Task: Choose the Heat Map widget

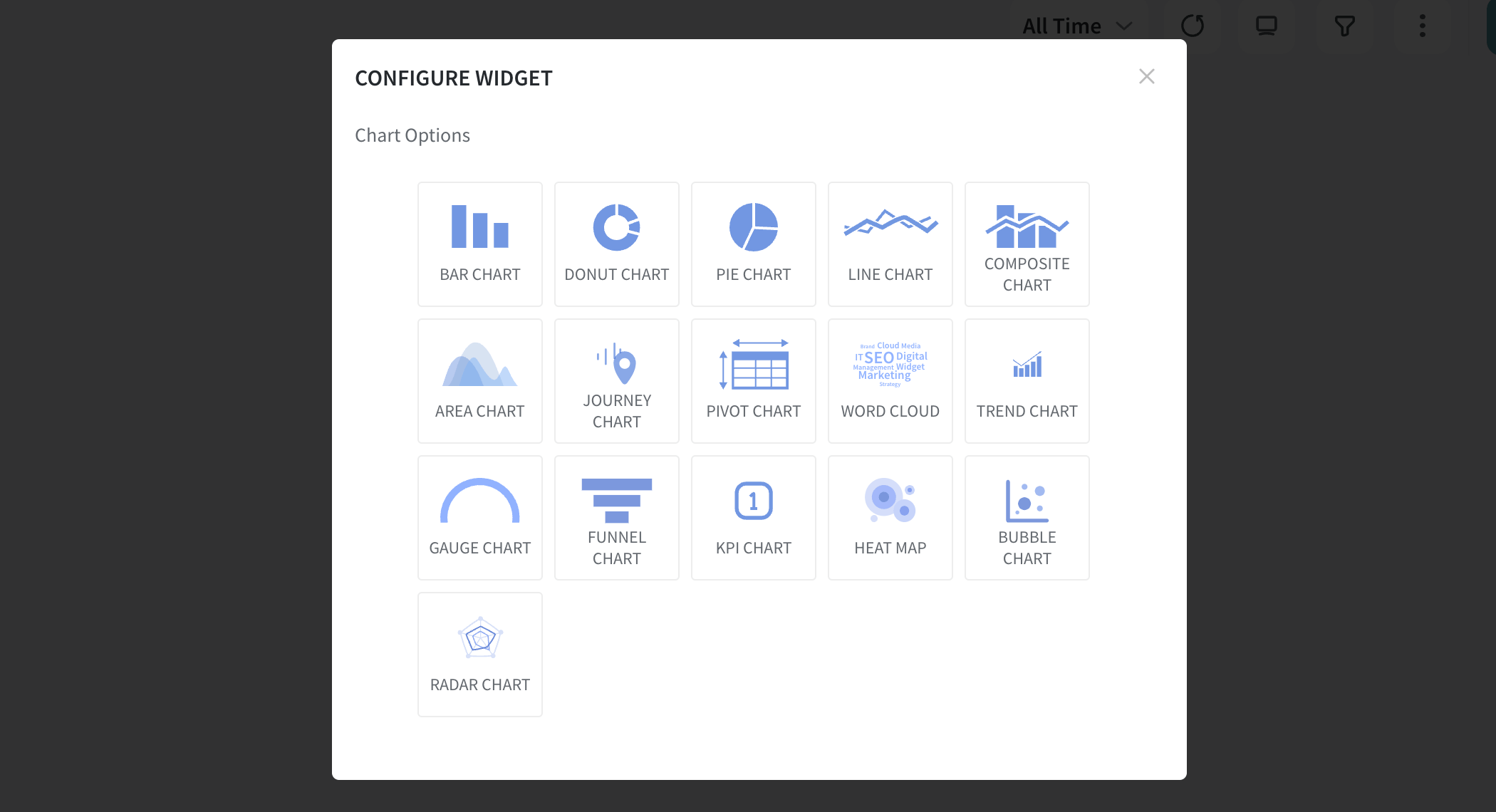Action: 890,518
